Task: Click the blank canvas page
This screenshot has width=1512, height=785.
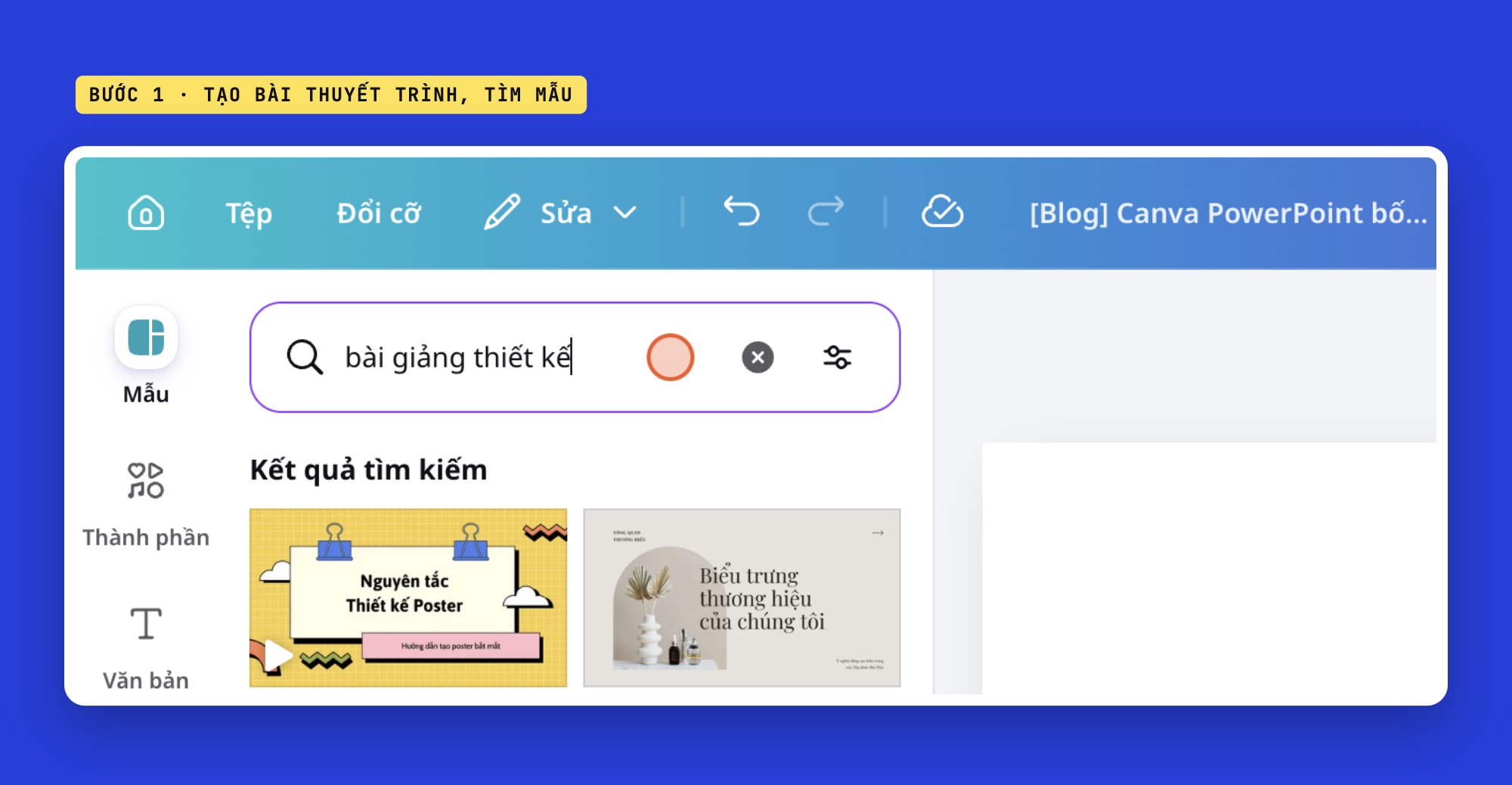Action: (1208, 568)
